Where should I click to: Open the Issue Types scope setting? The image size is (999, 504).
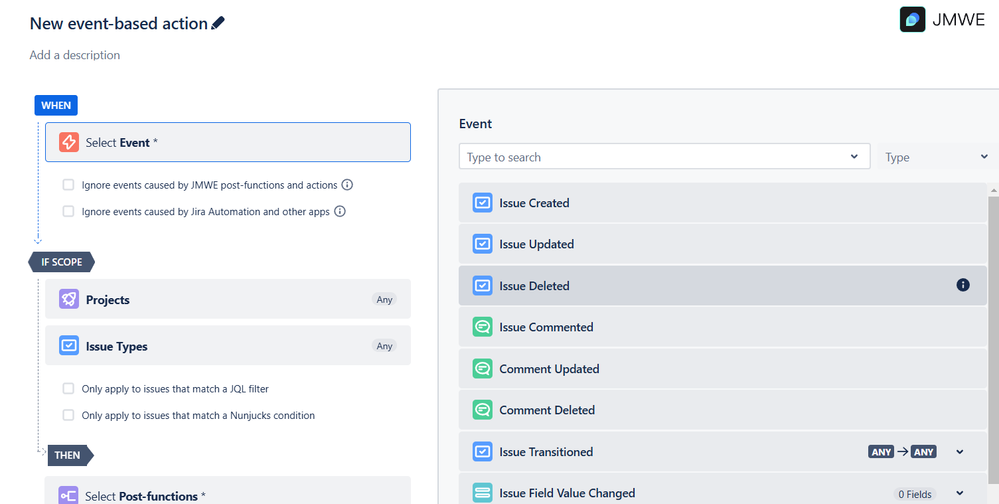(x=227, y=345)
